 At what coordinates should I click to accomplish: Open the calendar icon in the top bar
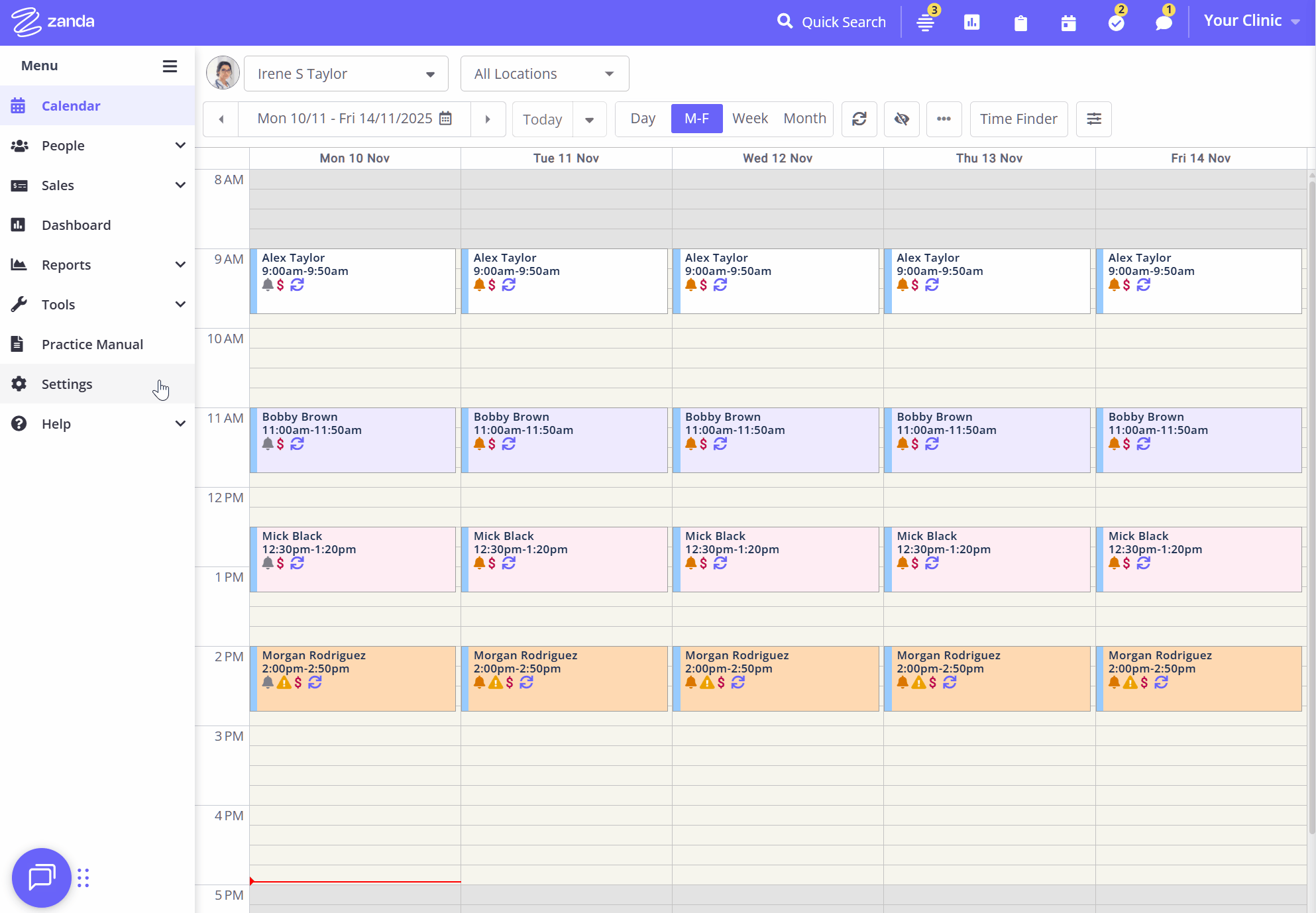coord(1068,23)
